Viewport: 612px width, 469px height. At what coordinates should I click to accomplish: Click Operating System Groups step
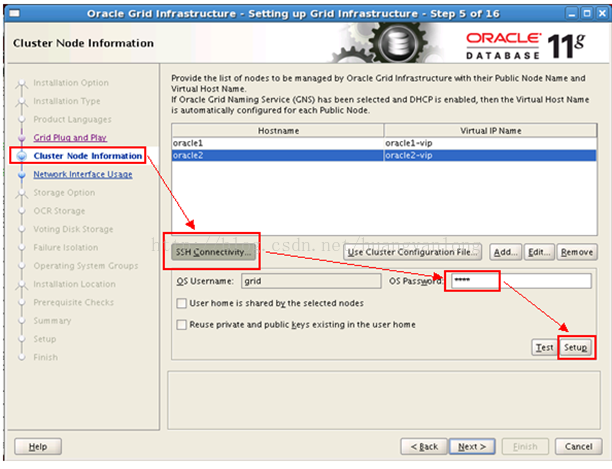86,266
